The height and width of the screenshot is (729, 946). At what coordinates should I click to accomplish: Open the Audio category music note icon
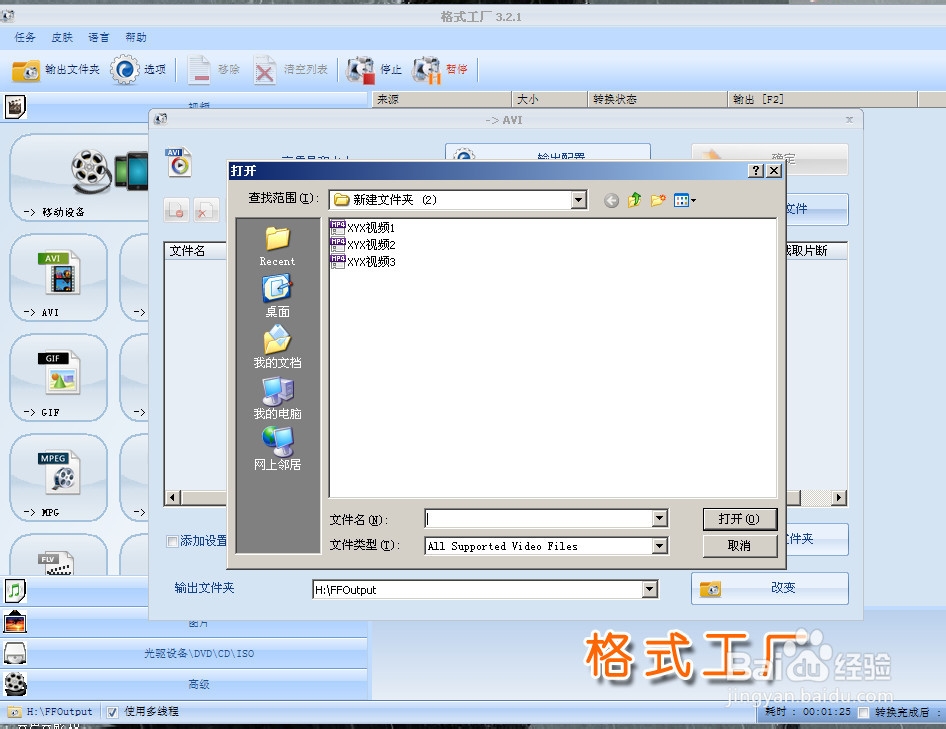coord(15,591)
